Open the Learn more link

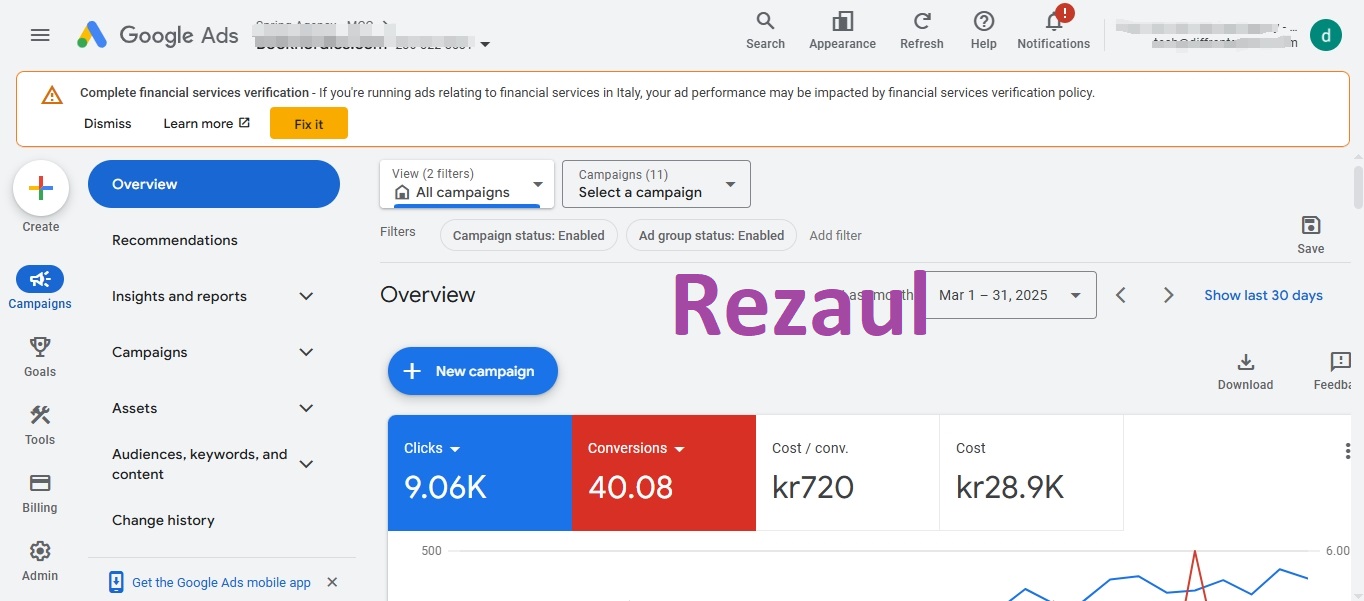click(x=206, y=123)
